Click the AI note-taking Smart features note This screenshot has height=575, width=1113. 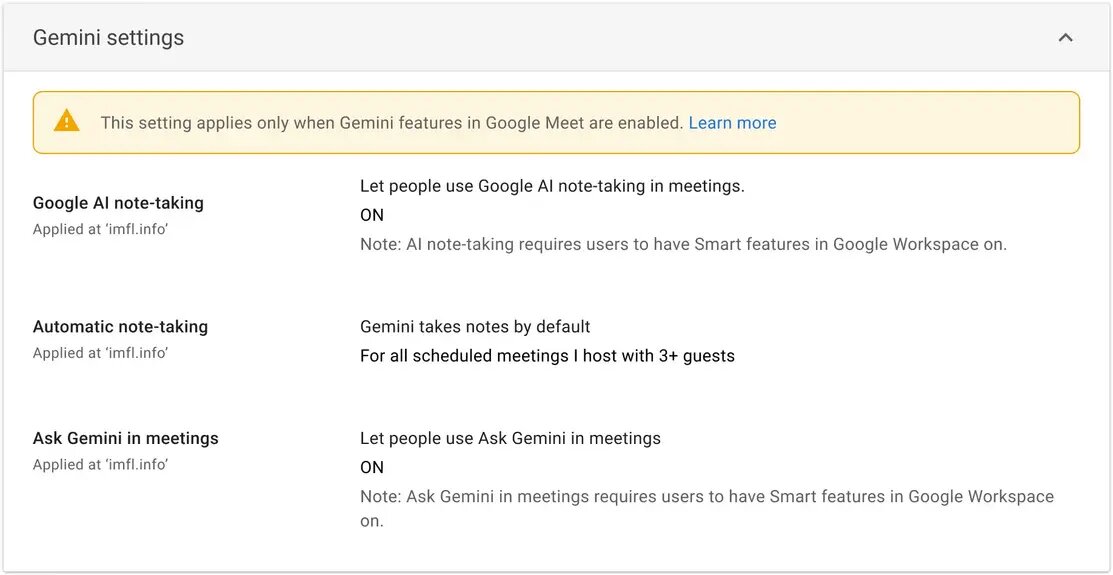684,244
